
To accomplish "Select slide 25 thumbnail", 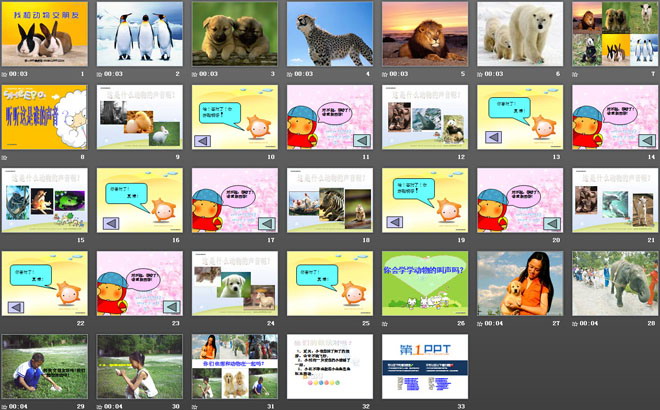I will pyautogui.click(x=330, y=284).
